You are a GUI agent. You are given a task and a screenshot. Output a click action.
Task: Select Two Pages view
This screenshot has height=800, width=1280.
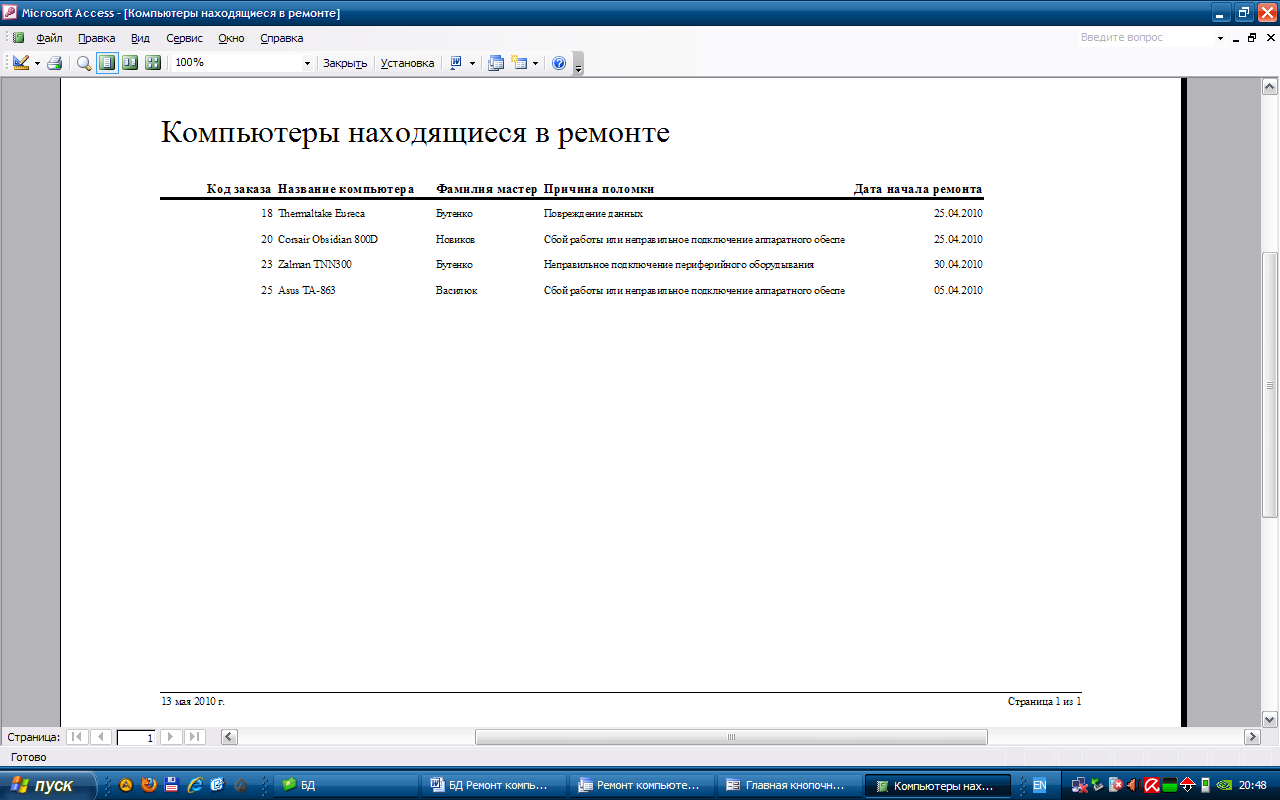(x=130, y=63)
